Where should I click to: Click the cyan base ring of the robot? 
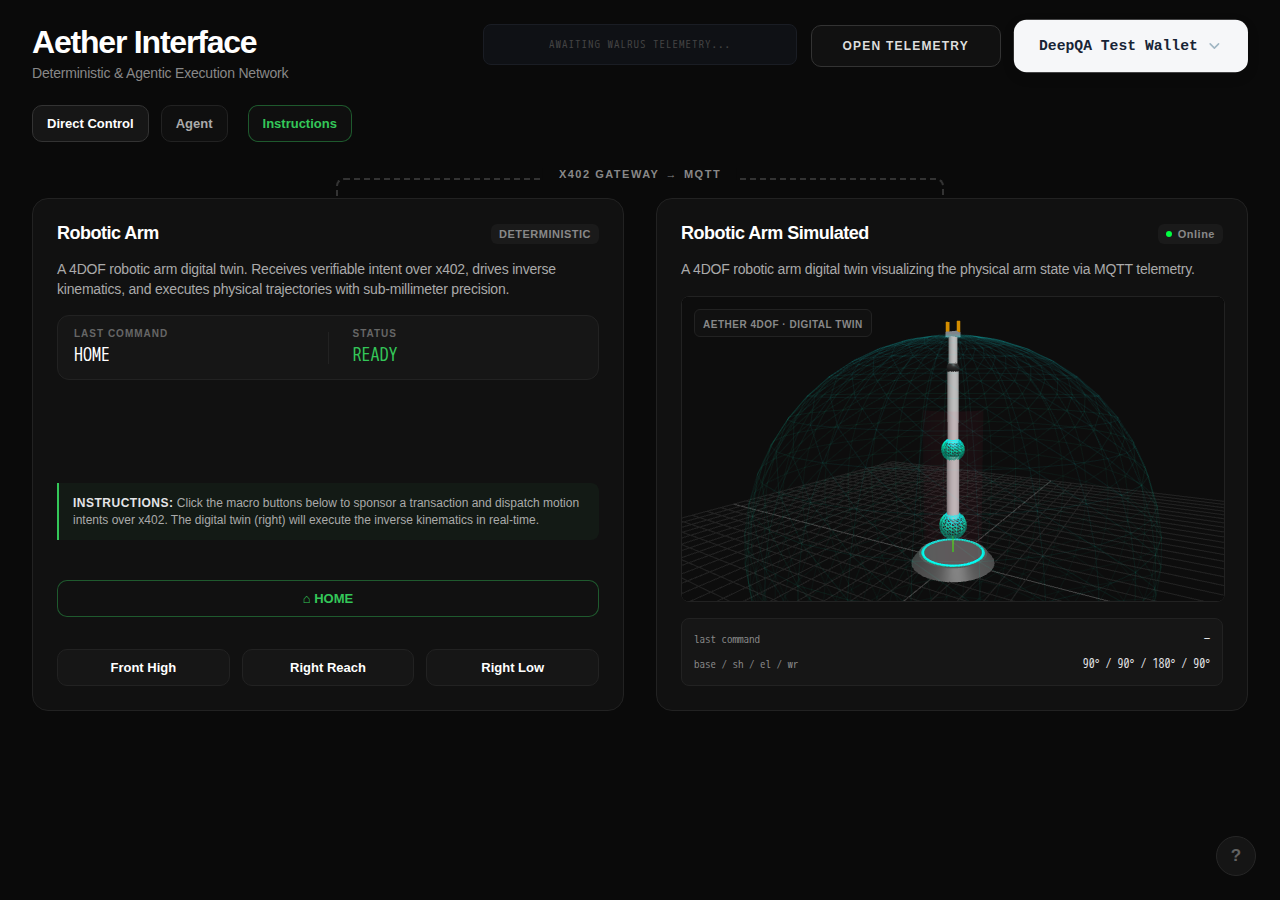953,552
